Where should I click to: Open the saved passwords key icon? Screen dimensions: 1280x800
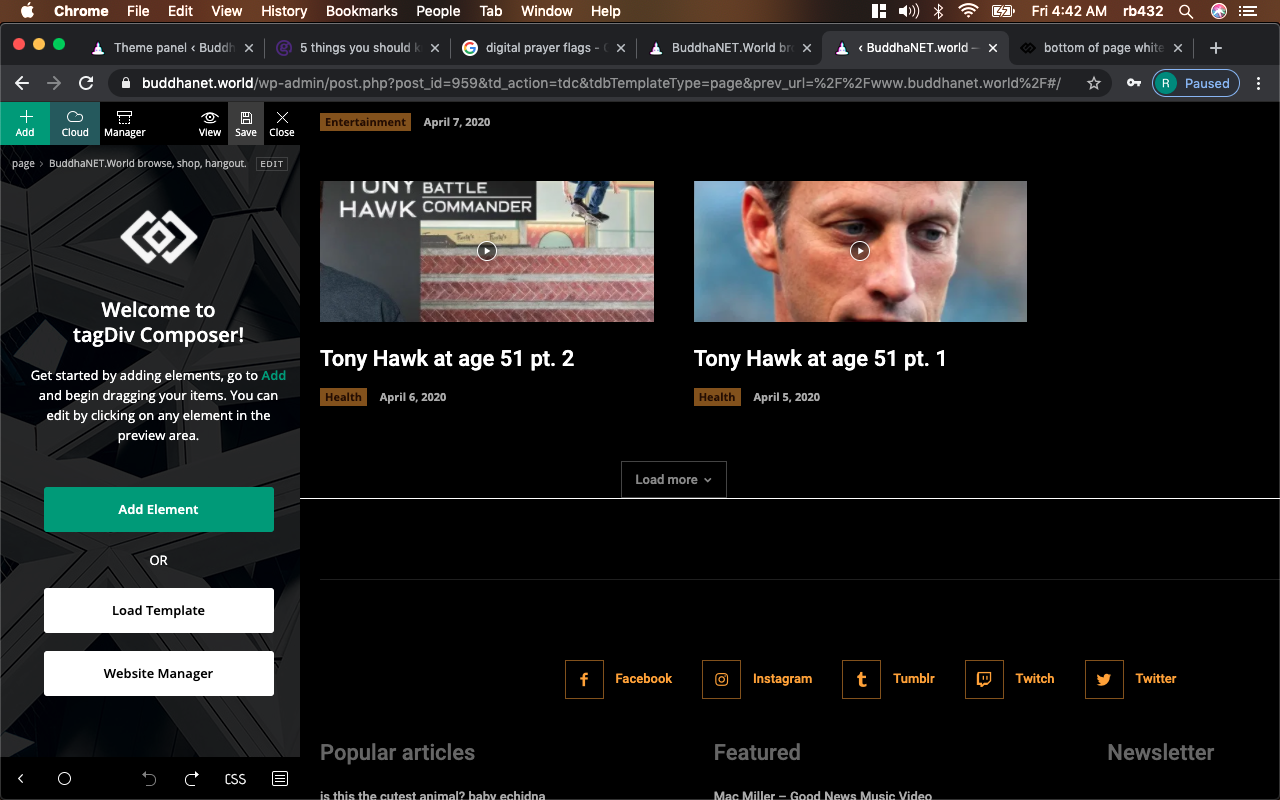pyautogui.click(x=1134, y=83)
